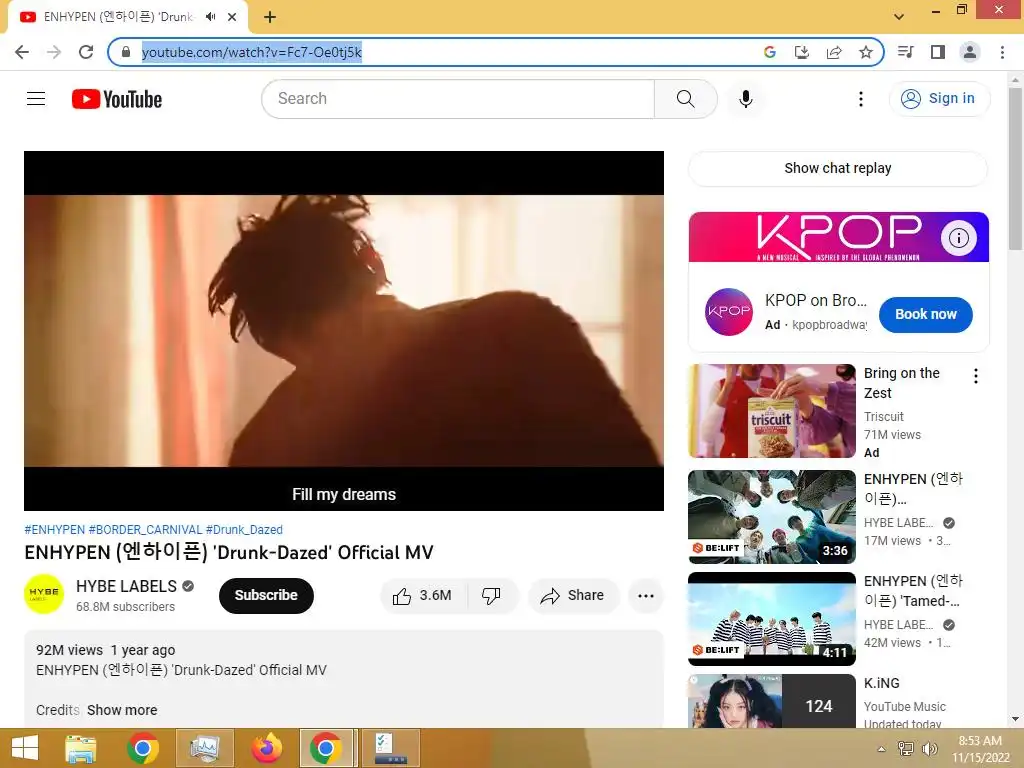Open the K.iNG playlist thumbnail

coord(772,701)
